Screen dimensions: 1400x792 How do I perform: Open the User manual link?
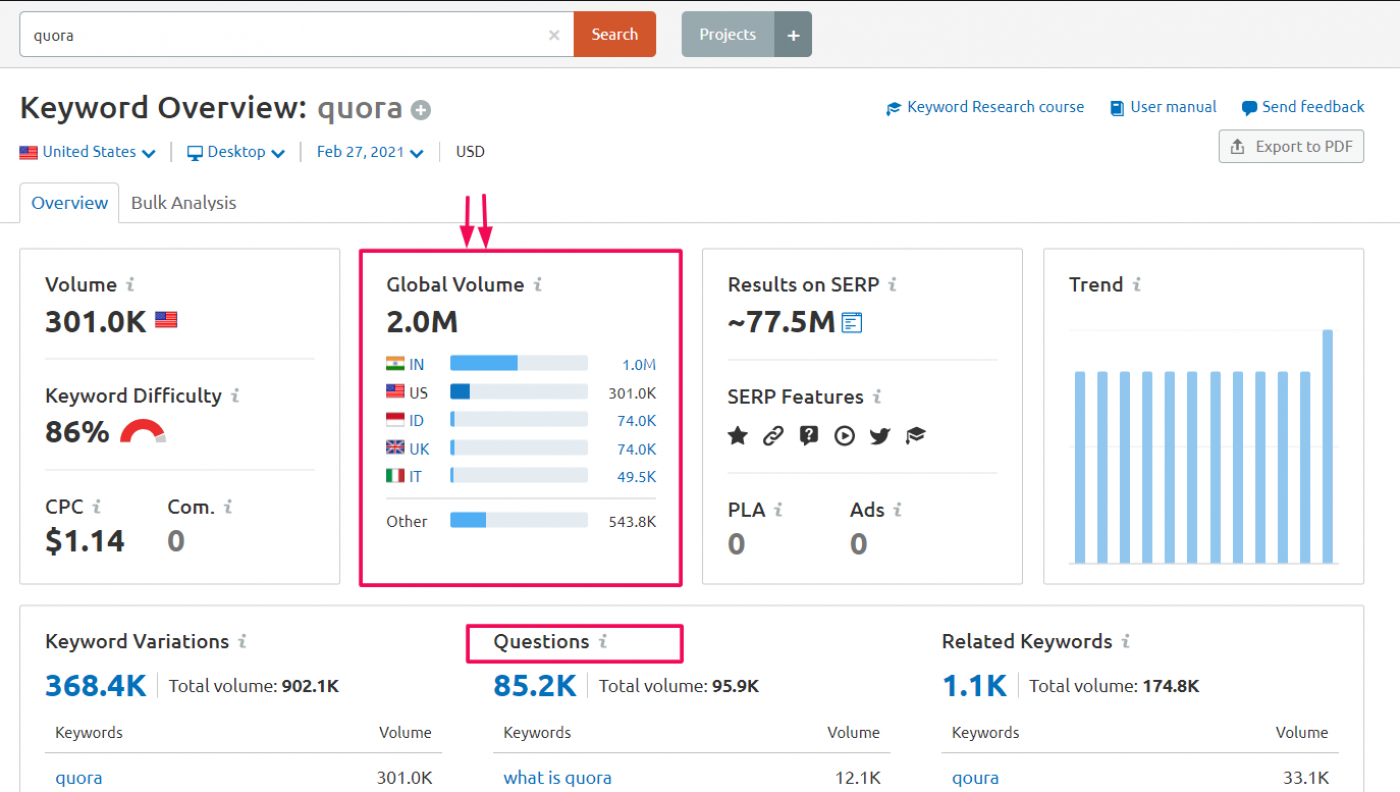1163,107
